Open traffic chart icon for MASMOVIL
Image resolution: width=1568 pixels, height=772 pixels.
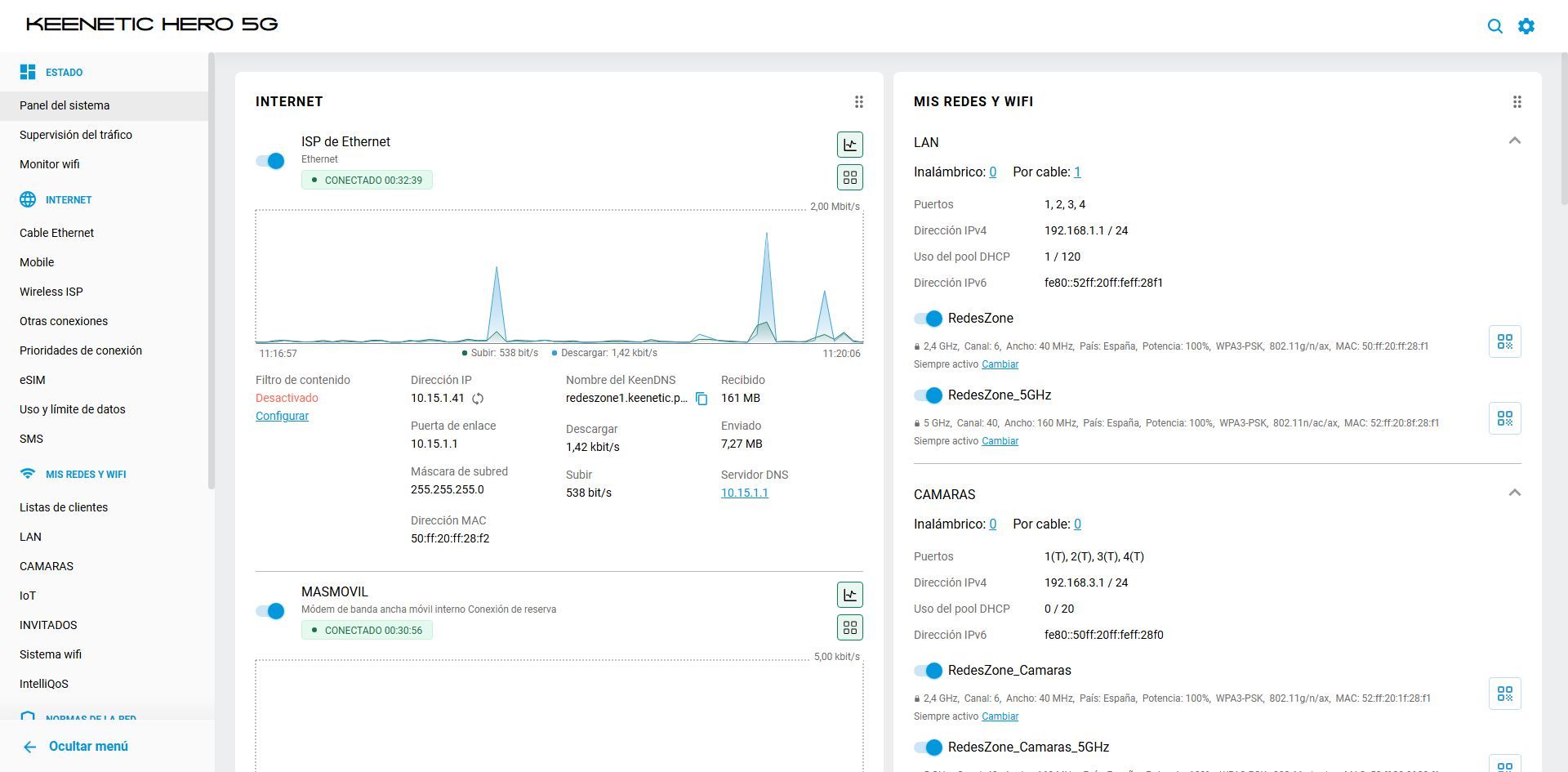pos(850,595)
